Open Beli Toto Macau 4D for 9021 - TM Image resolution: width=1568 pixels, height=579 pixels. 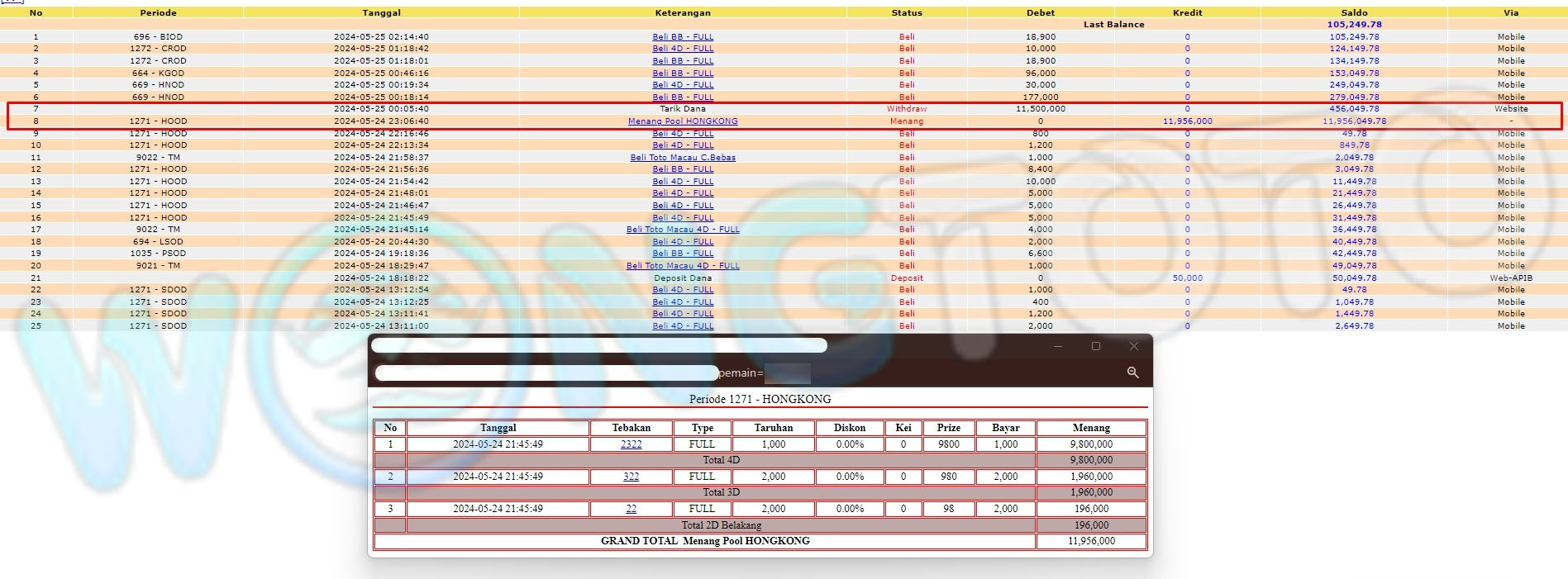[682, 266]
